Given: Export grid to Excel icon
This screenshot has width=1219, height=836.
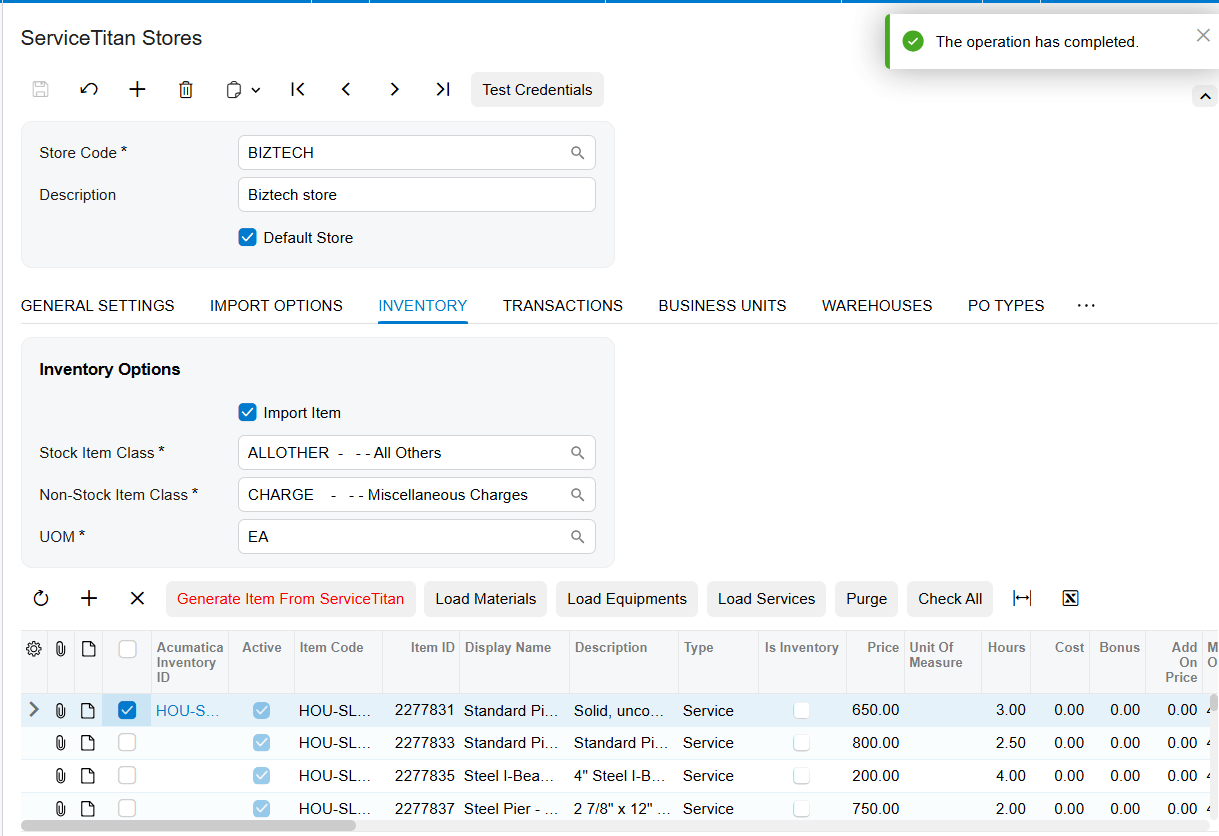Looking at the screenshot, I should pos(1070,599).
